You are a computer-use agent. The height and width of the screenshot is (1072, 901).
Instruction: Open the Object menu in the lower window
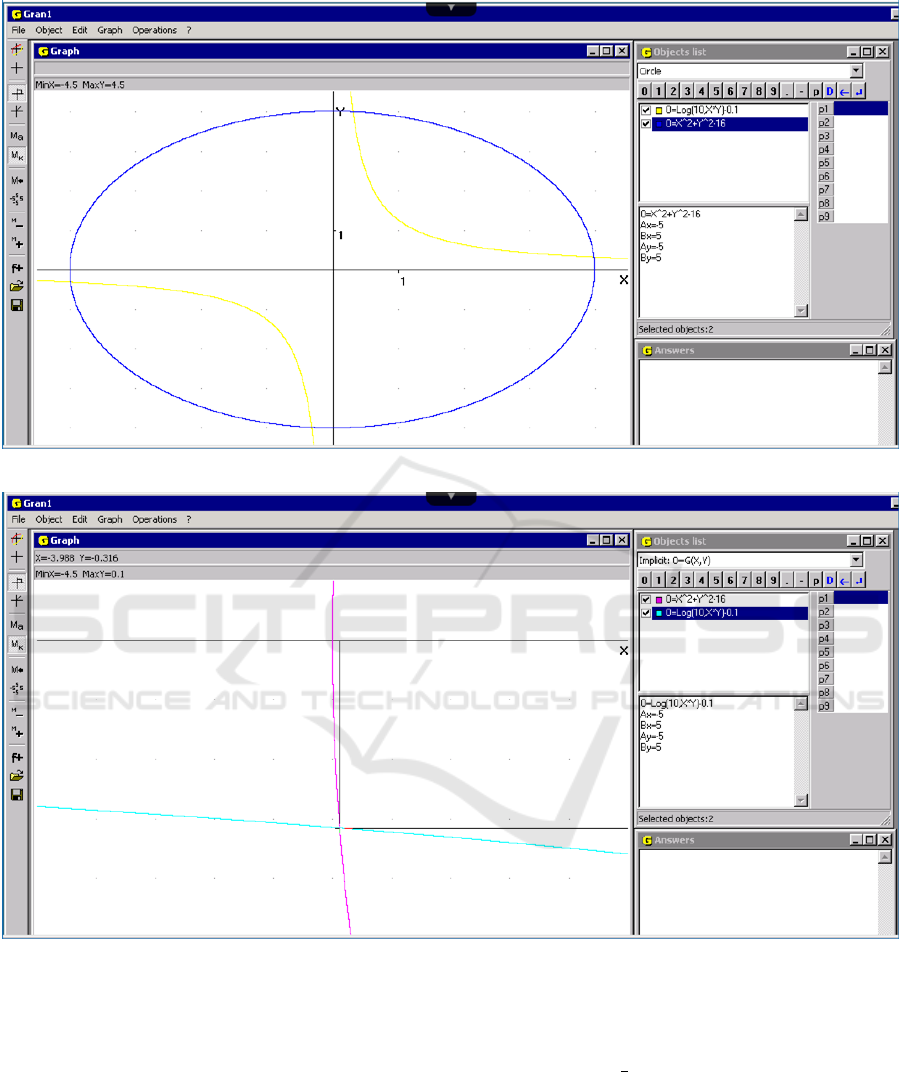coord(48,520)
